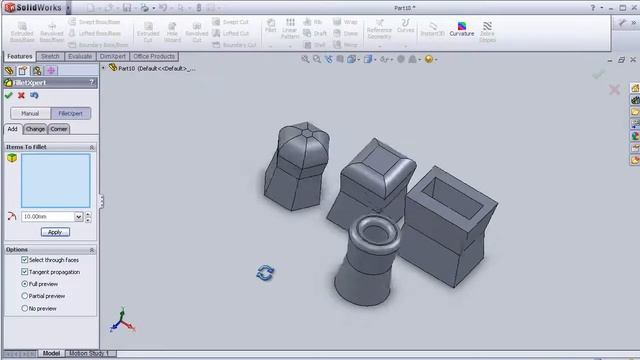Click the Zoom to Fit icon
The width and height of the screenshot is (640, 360).
305,59
